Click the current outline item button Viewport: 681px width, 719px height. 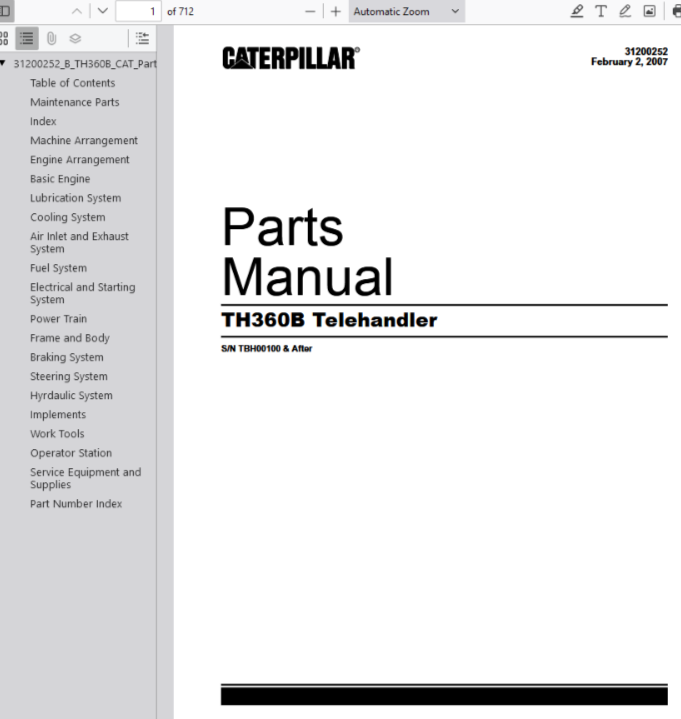pos(142,38)
